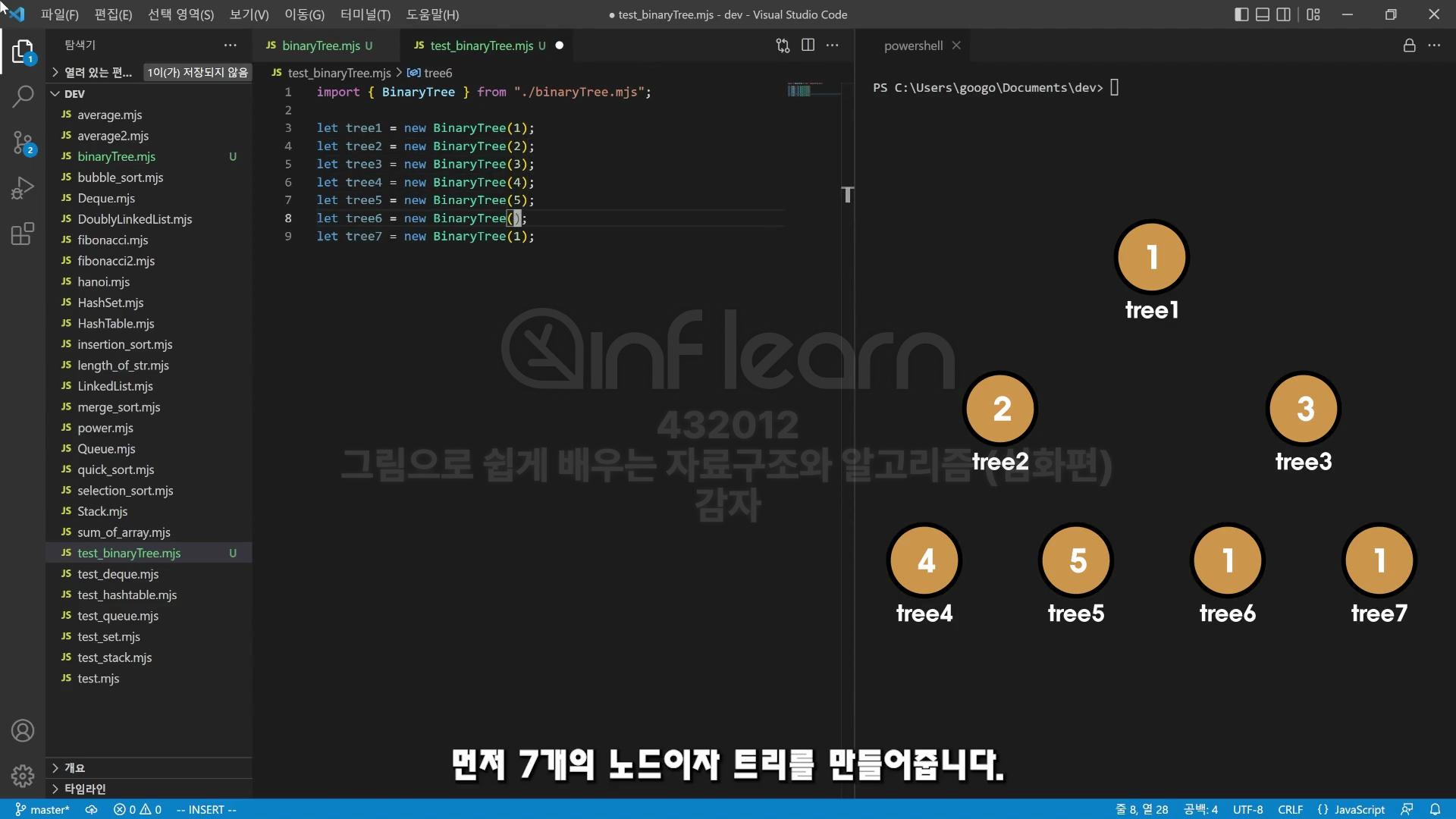1456x819 pixels.
Task: Click the split editor right icon
Action: (x=808, y=45)
